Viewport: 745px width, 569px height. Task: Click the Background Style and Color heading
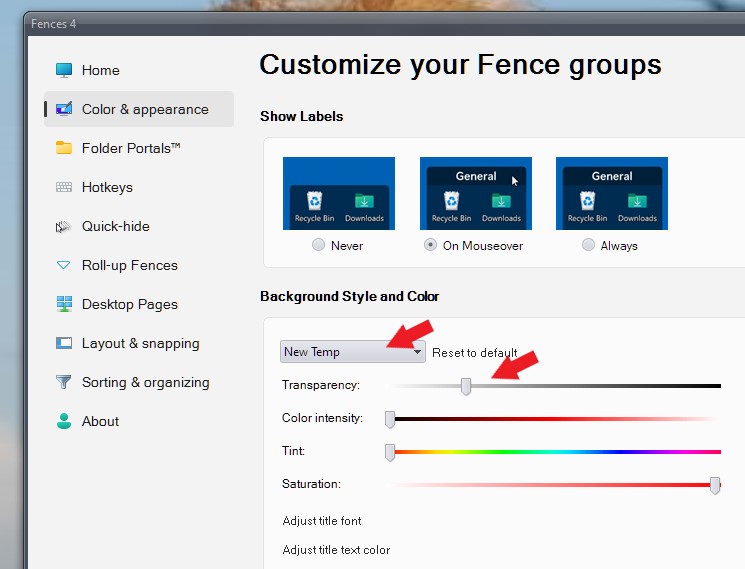tap(350, 296)
